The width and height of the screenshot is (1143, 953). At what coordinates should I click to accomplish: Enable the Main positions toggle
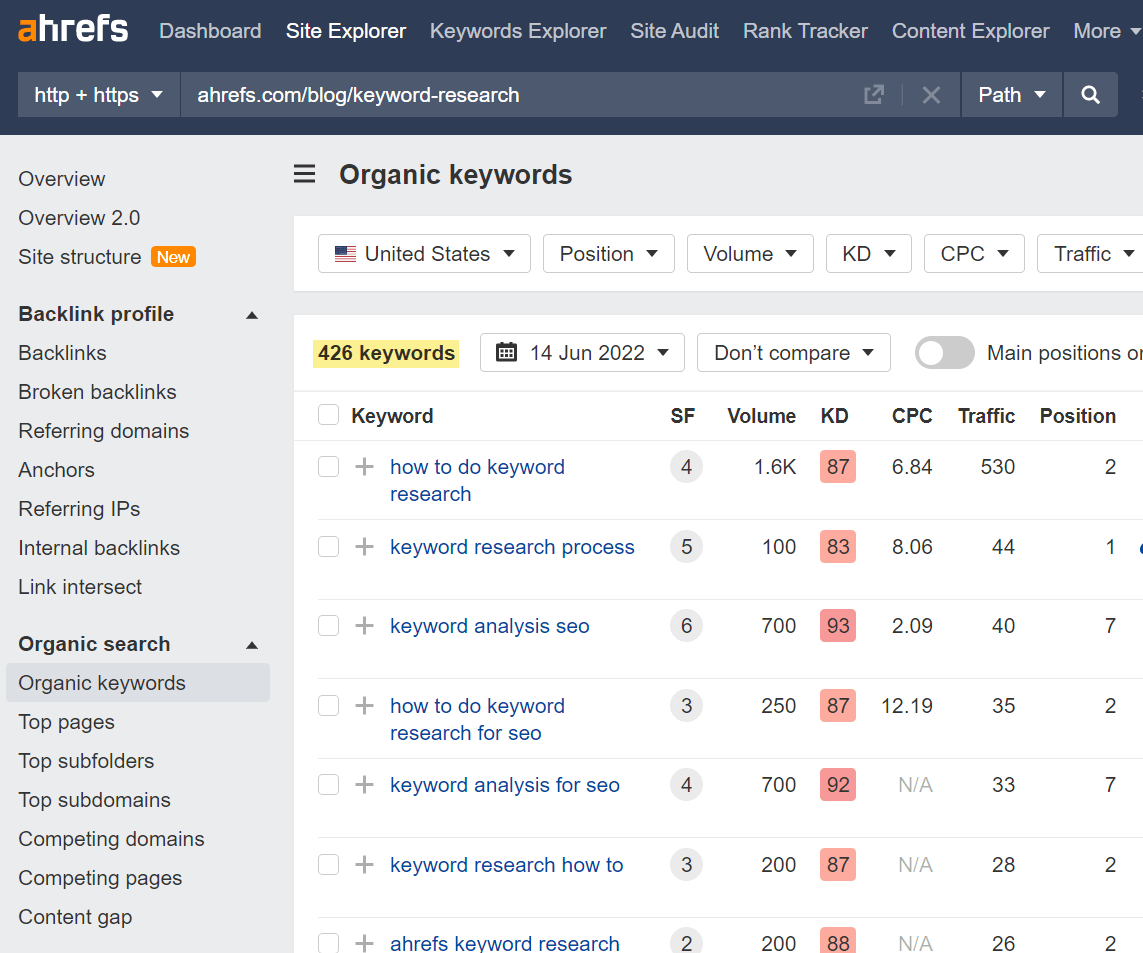944,352
